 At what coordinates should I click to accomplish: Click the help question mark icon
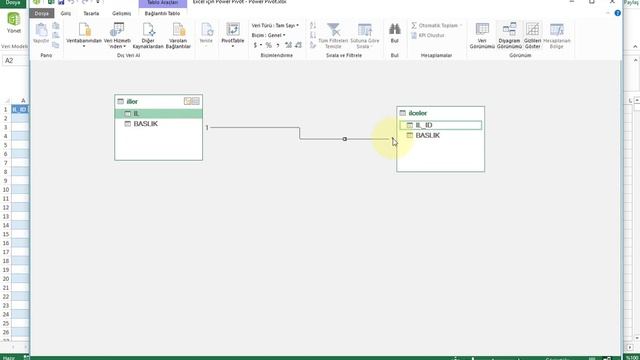point(618,13)
